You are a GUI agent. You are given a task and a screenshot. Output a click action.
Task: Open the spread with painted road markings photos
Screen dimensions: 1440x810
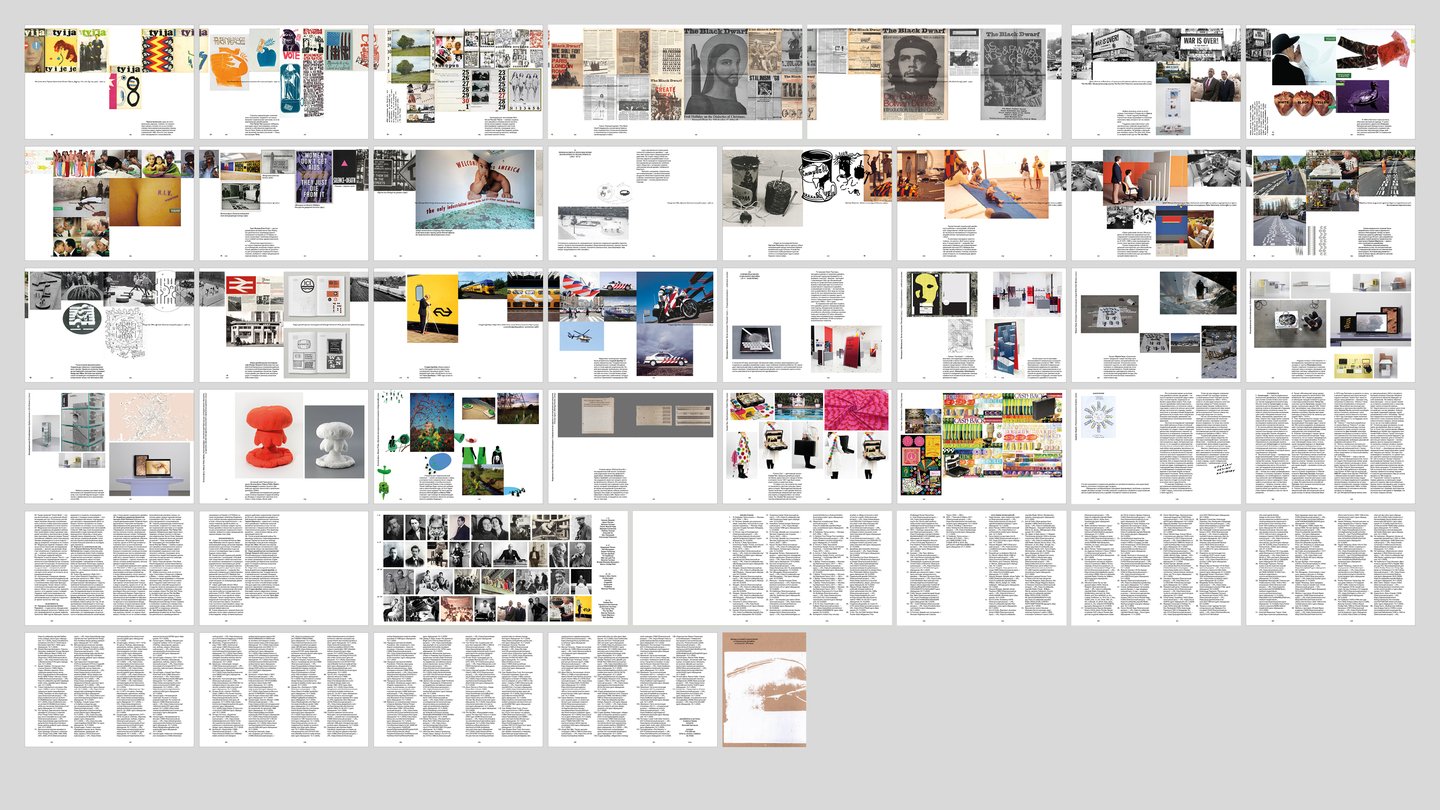(1330, 204)
